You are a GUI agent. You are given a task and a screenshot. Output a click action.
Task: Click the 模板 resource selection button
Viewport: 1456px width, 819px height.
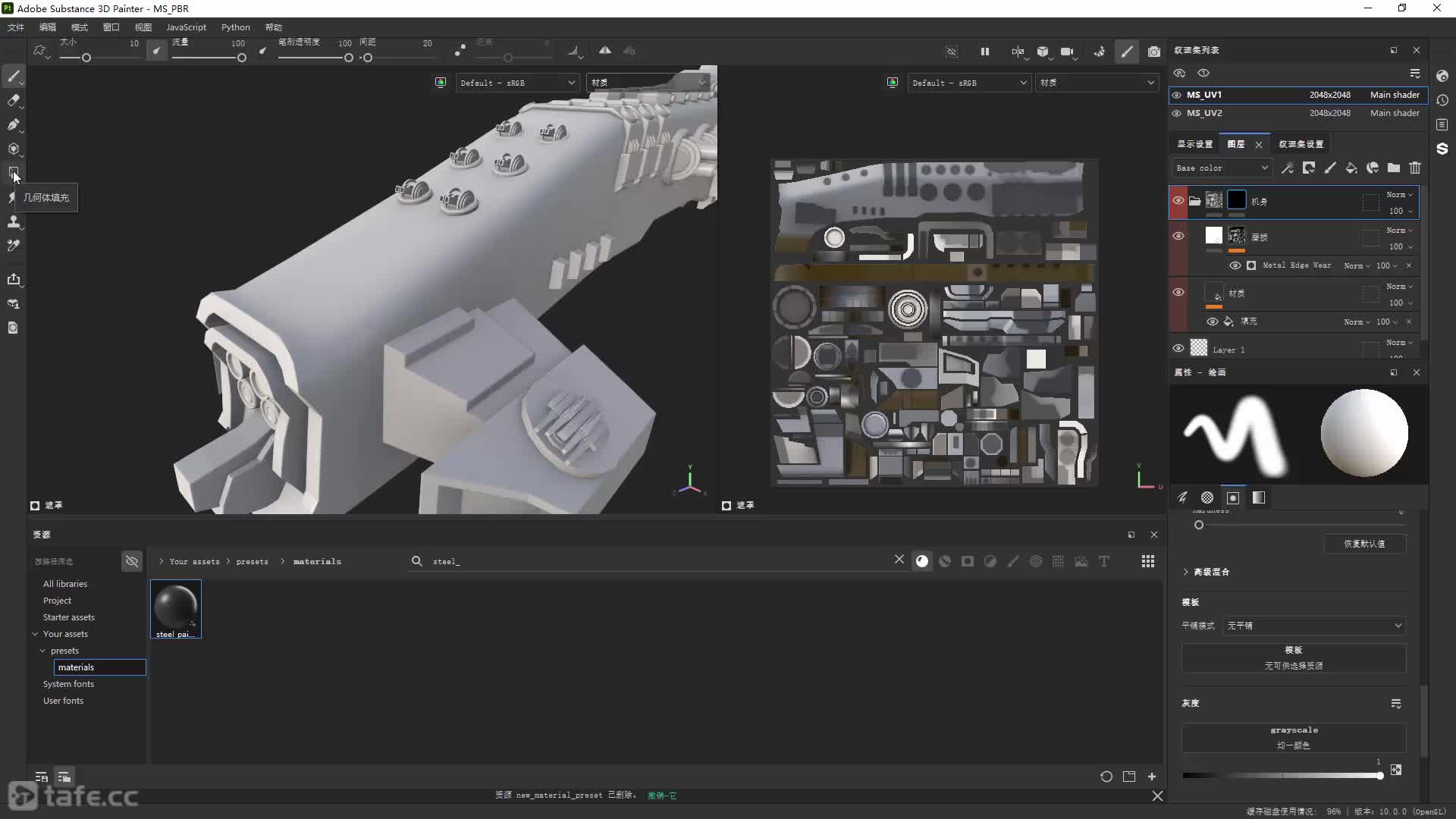pos(1294,658)
